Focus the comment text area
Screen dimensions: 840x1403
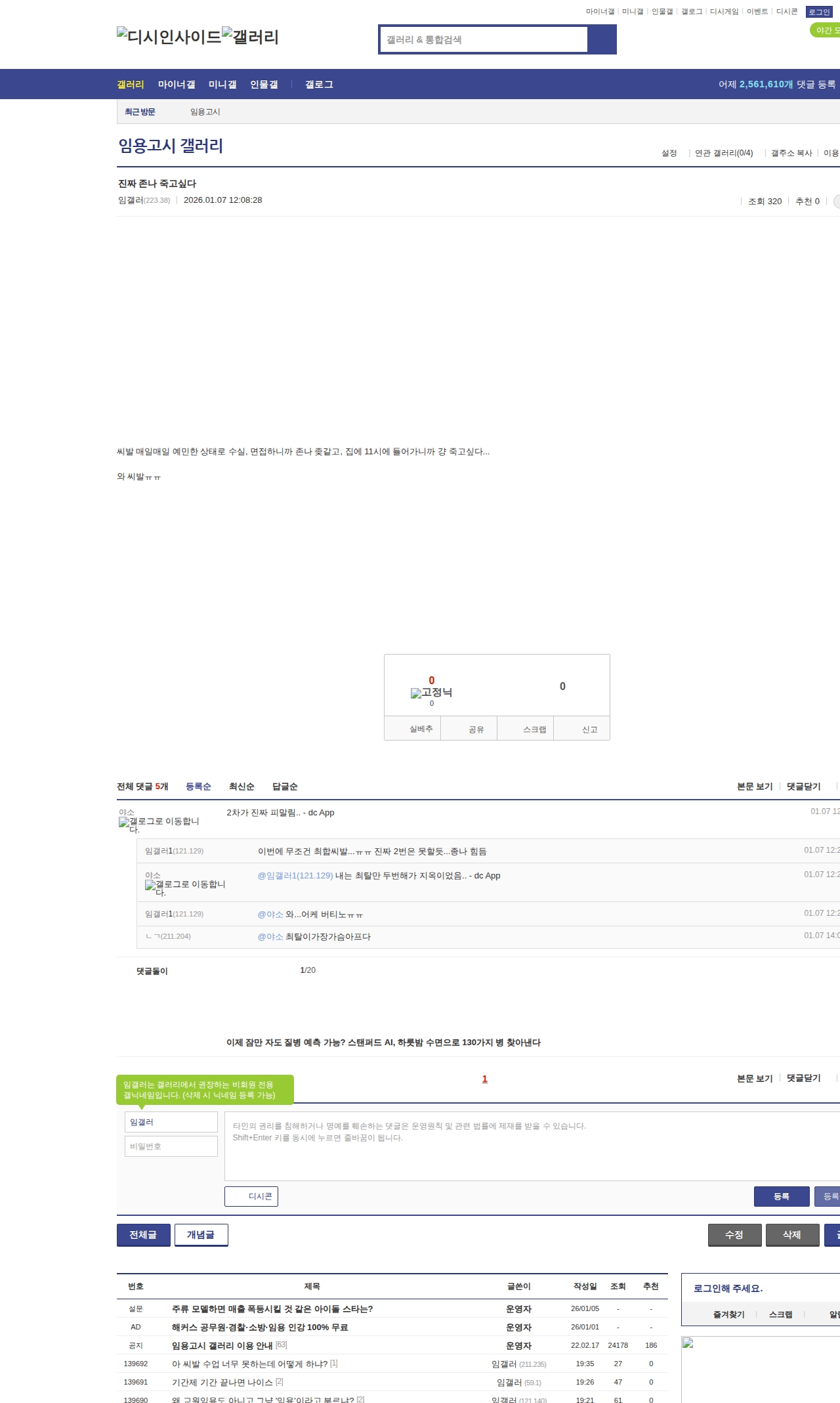[x=532, y=1146]
